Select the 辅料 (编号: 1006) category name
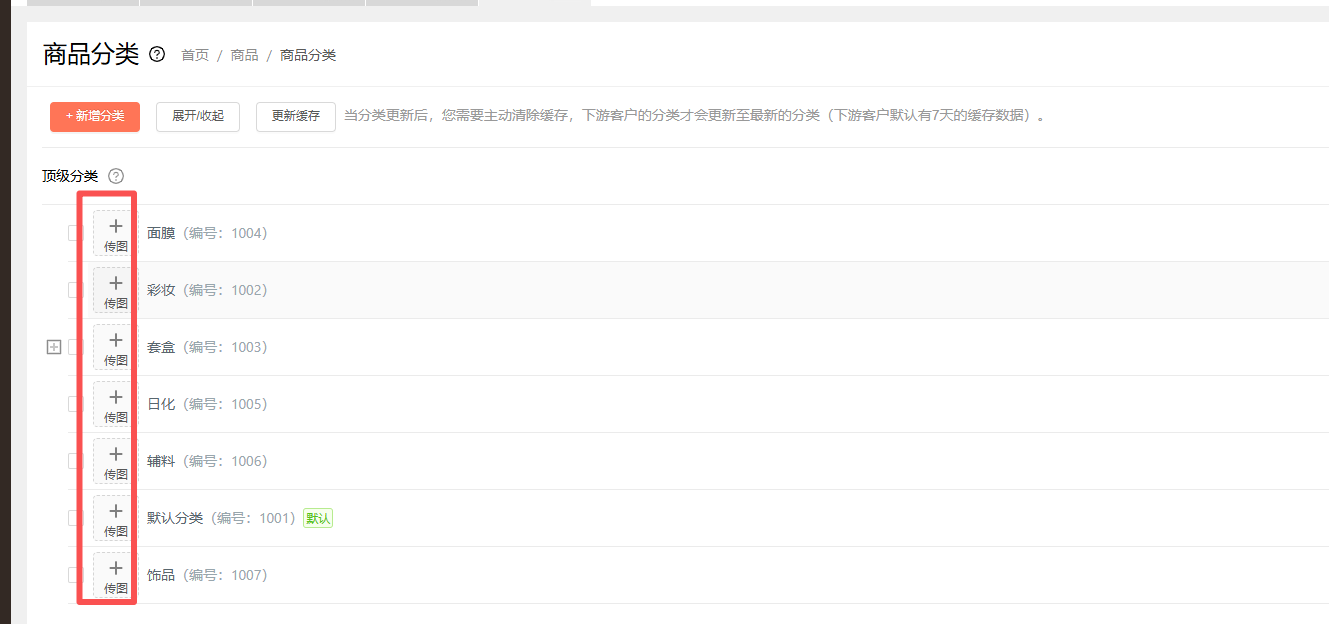This screenshot has width=1329, height=624. 207,461
